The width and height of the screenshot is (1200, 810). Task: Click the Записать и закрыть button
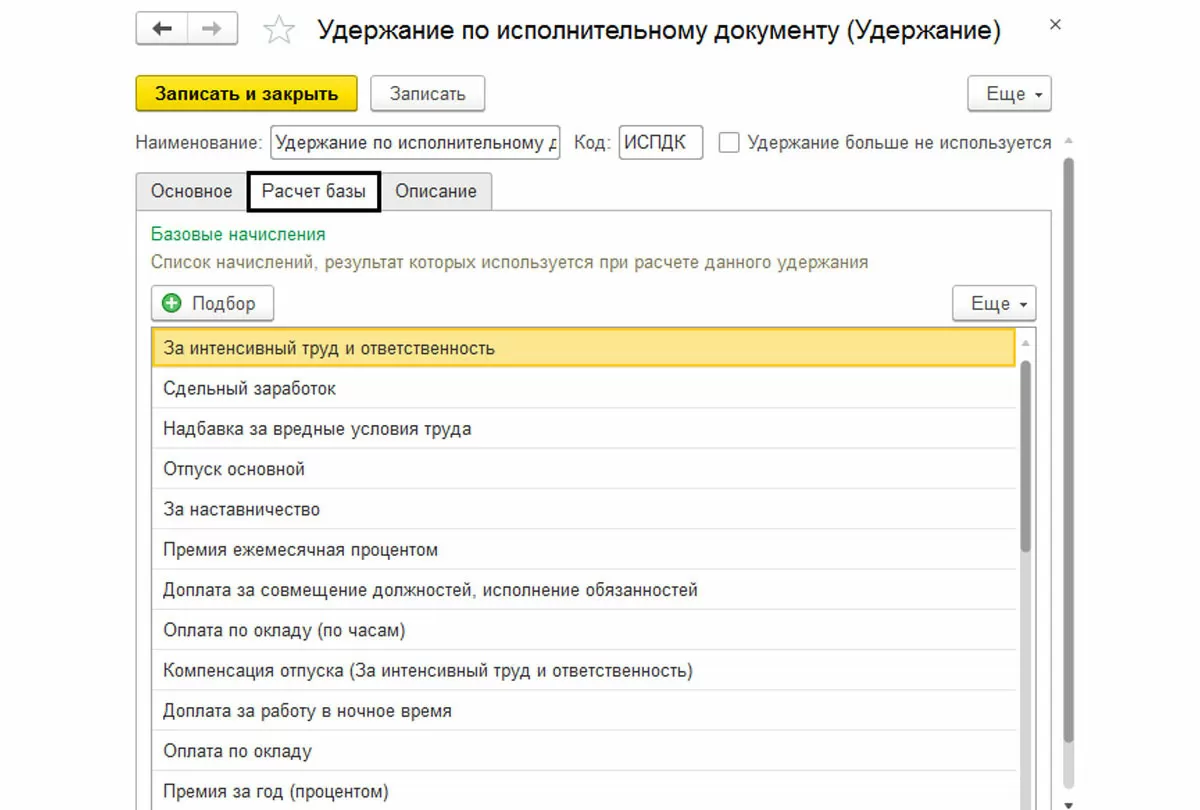click(246, 94)
